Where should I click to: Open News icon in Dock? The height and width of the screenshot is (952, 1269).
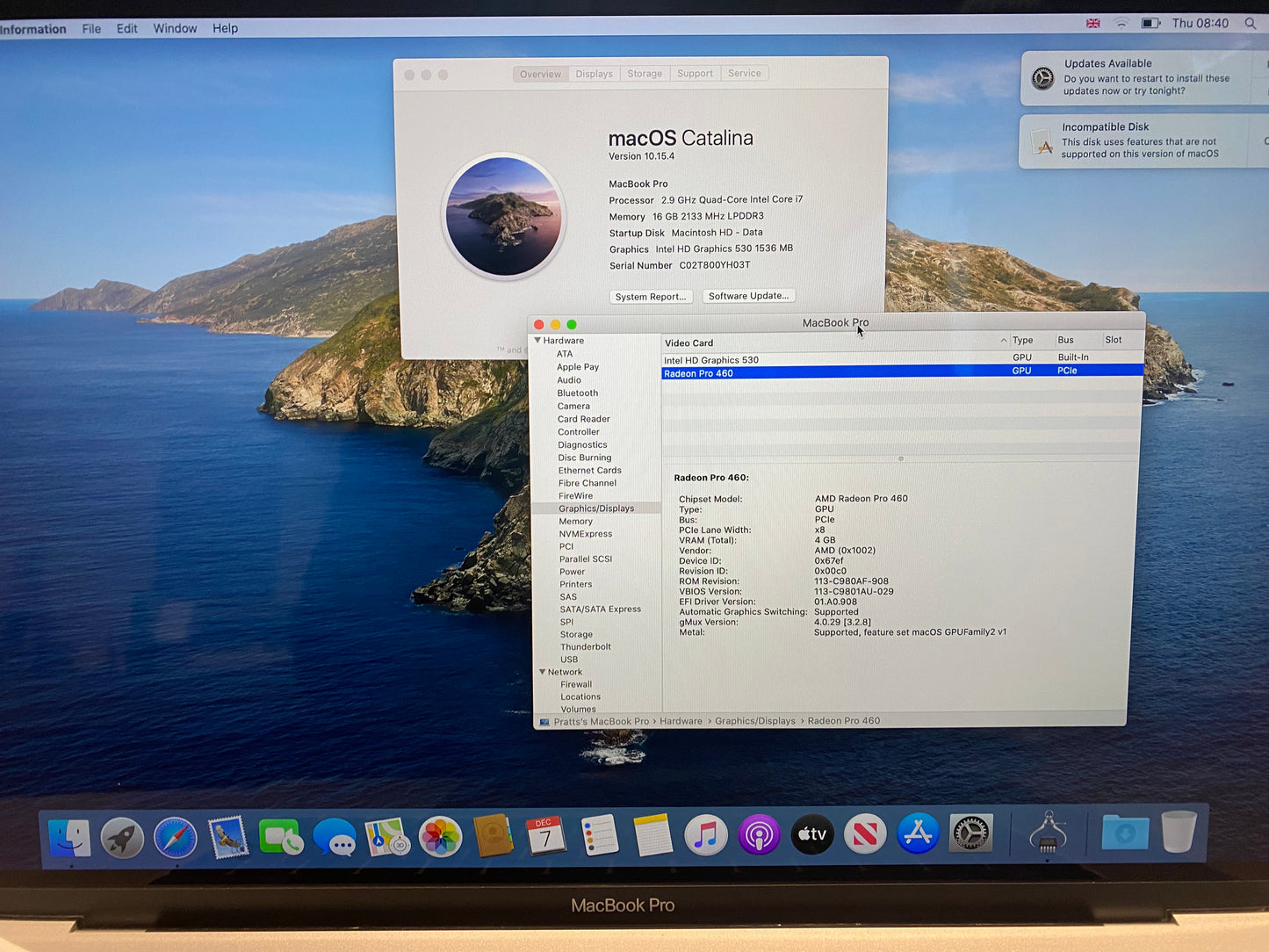tap(865, 834)
